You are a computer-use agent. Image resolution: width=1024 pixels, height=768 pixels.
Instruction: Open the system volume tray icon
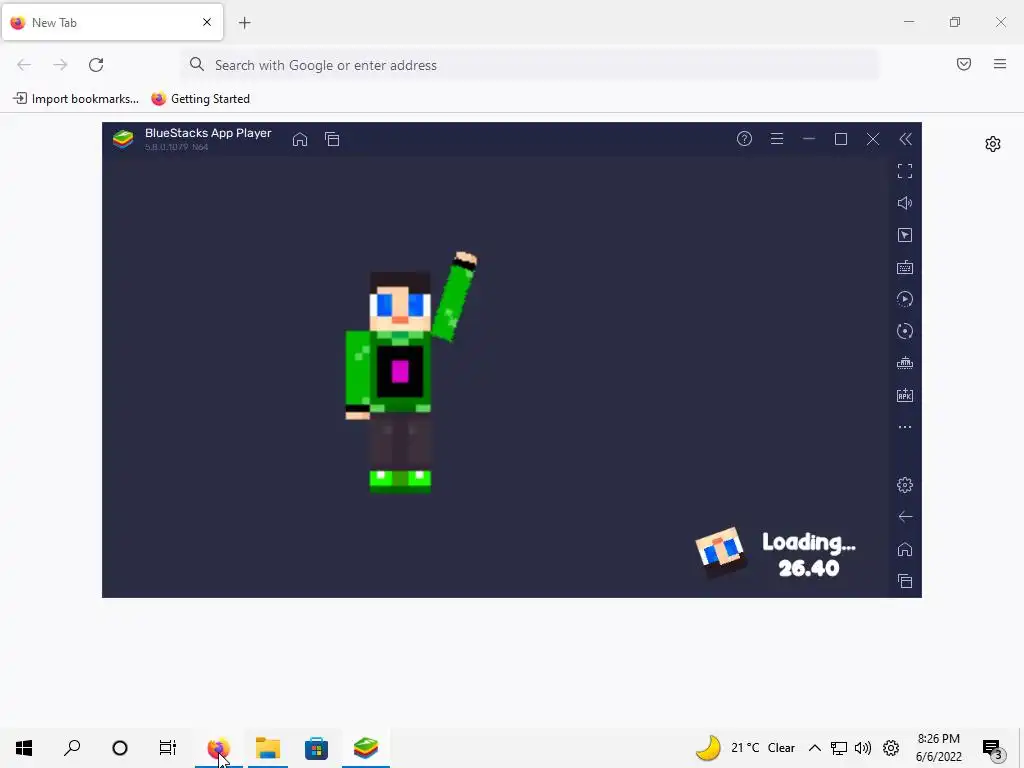pyautogui.click(x=863, y=748)
